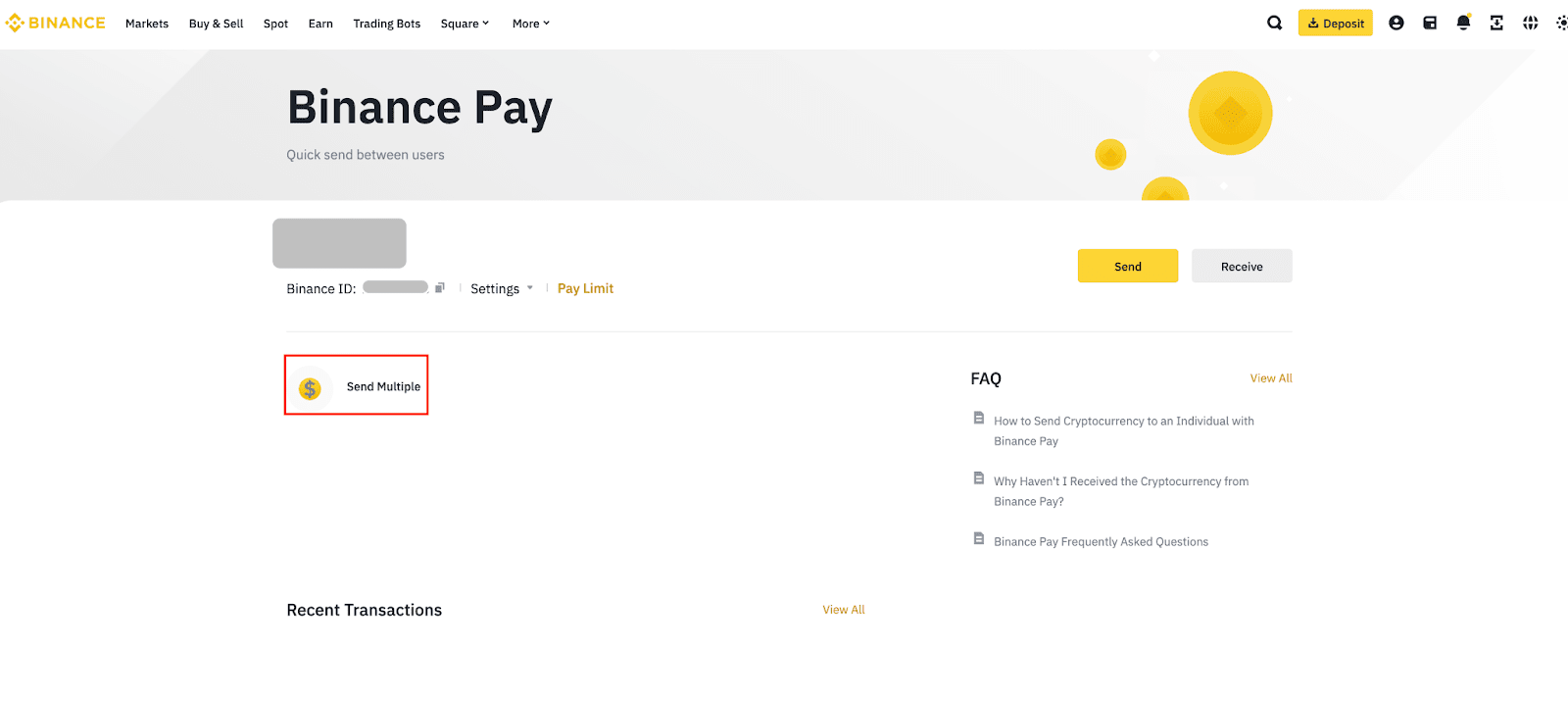Open Trading Bots in the navigation
1568x702 pixels.
click(386, 24)
